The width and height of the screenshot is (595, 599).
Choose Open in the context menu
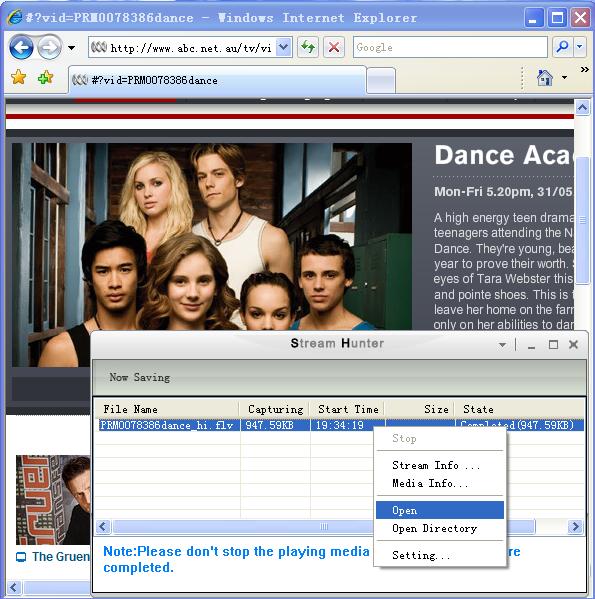440,510
